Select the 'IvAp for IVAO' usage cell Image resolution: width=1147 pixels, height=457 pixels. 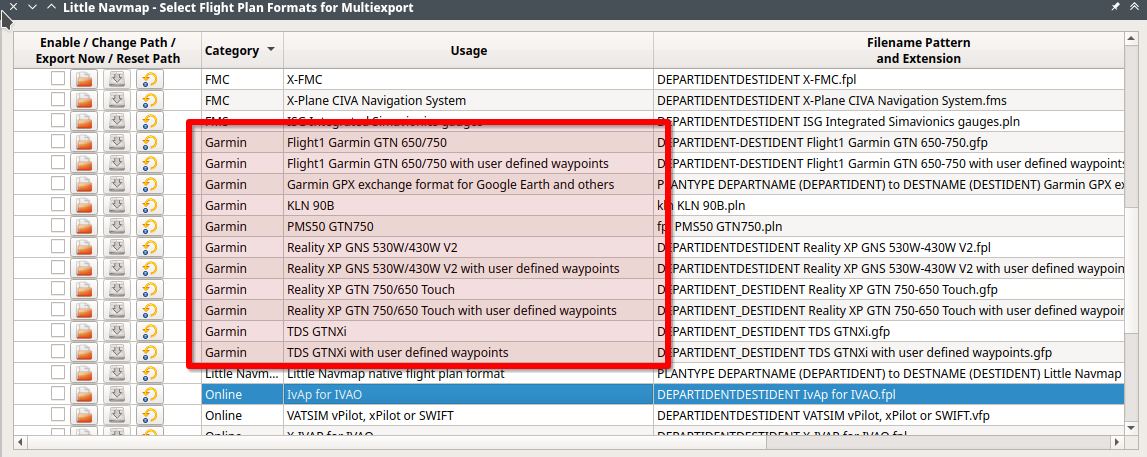468,395
